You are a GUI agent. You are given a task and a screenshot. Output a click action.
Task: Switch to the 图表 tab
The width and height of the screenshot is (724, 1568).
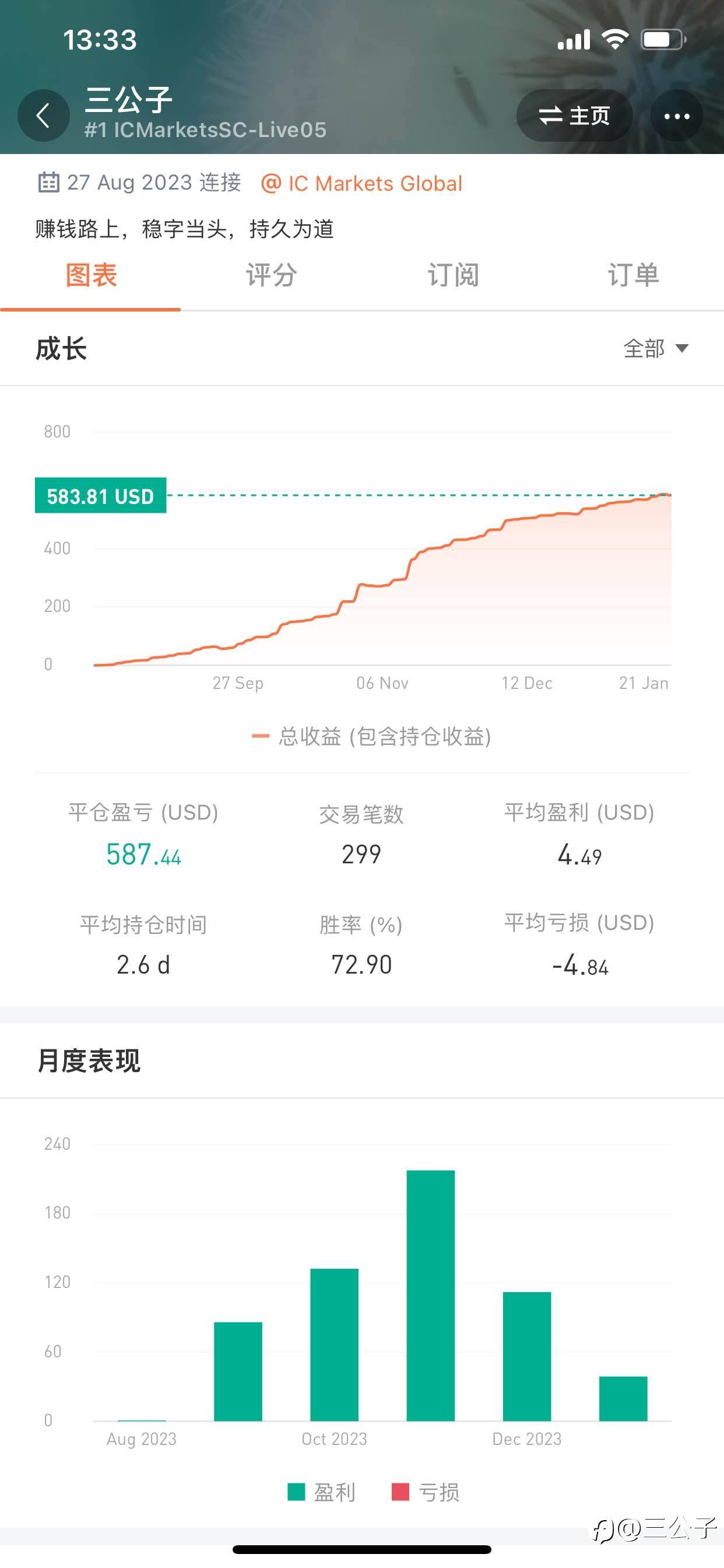click(x=91, y=275)
